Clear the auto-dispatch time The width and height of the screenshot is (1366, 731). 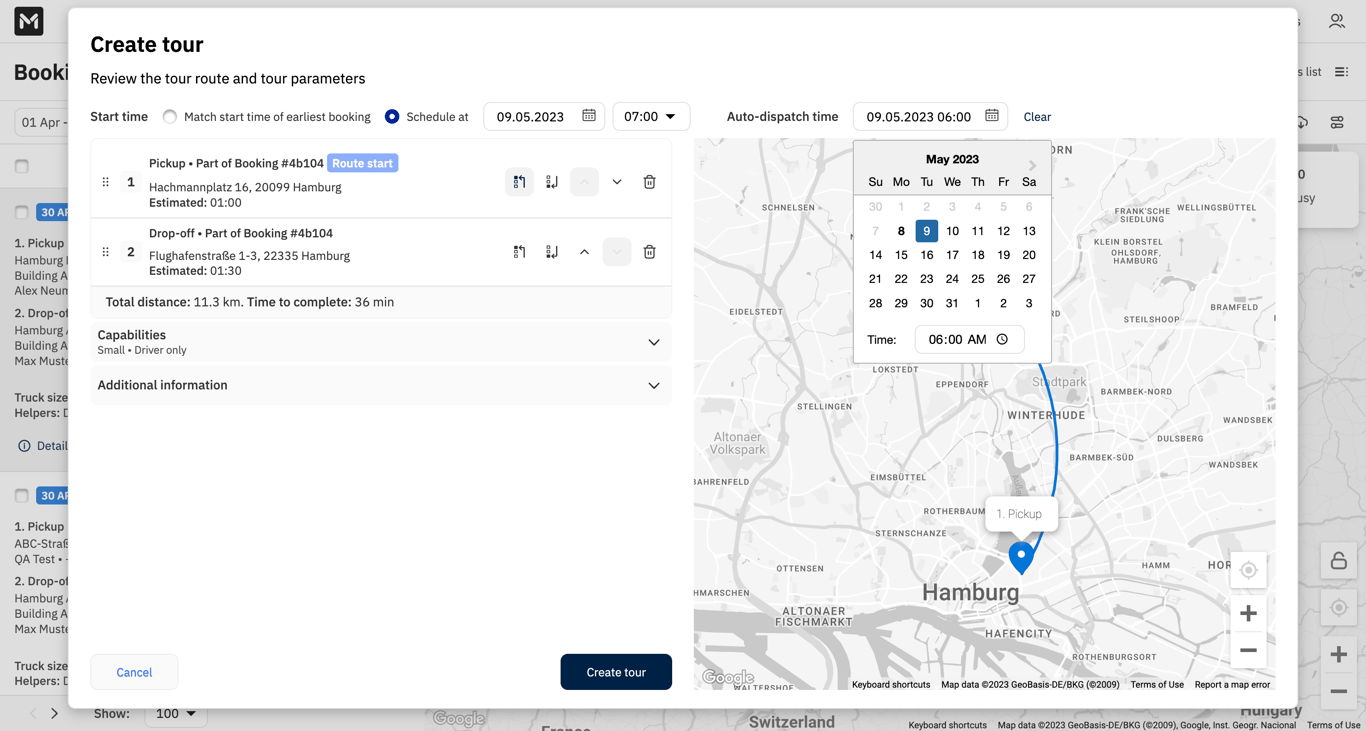1037,117
